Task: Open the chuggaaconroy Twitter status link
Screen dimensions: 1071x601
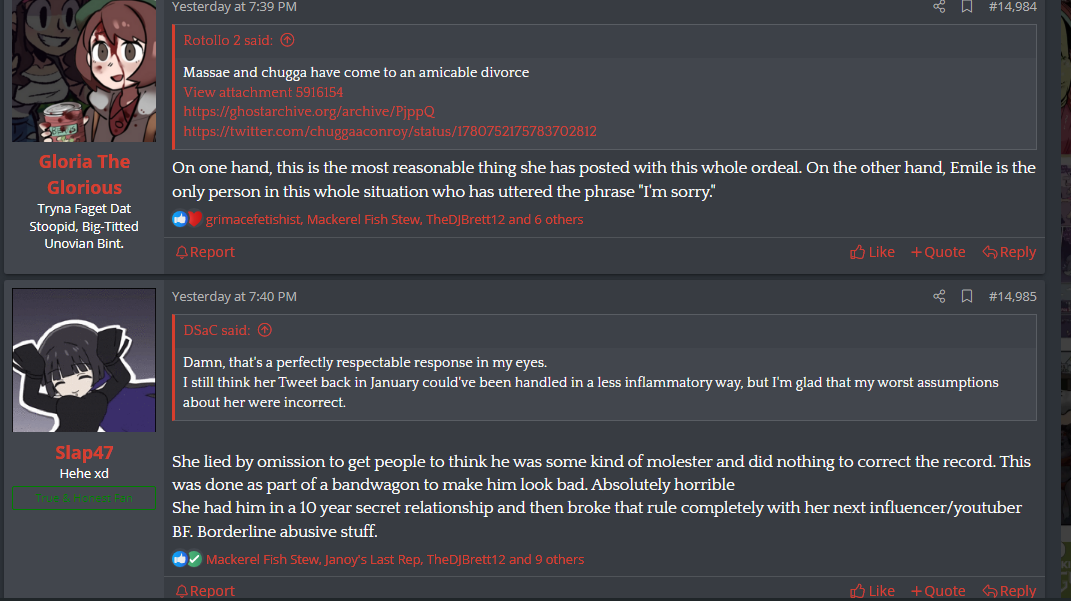Action: coord(390,131)
